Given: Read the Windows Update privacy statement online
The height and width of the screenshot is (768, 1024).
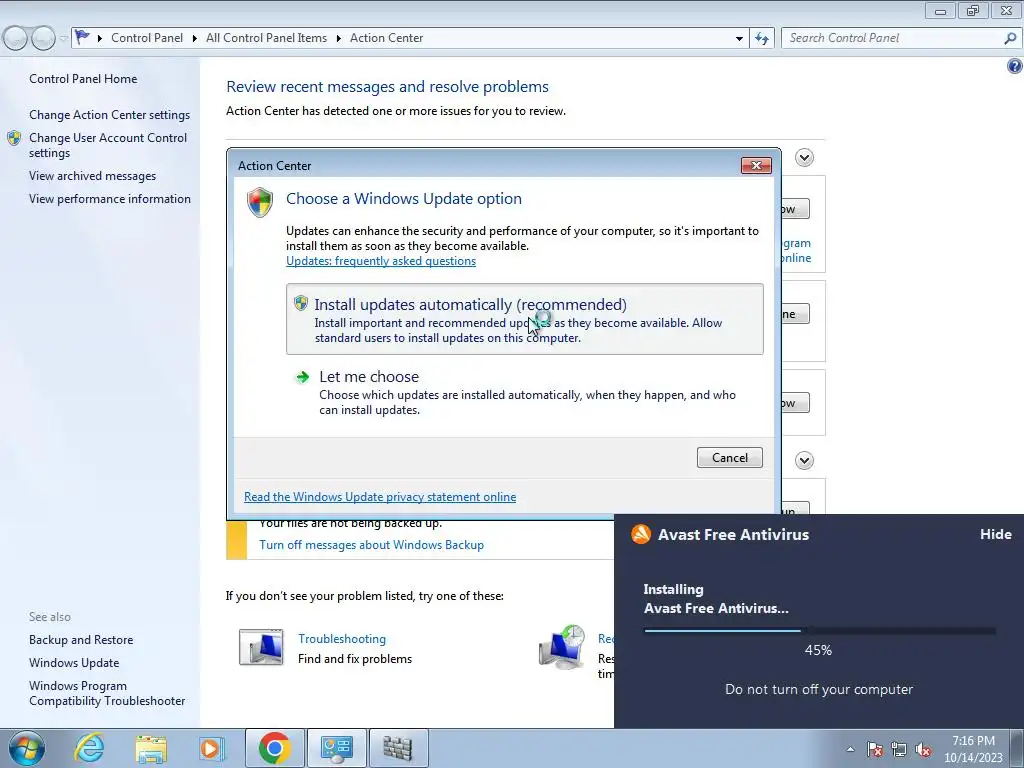Looking at the screenshot, I should point(380,497).
